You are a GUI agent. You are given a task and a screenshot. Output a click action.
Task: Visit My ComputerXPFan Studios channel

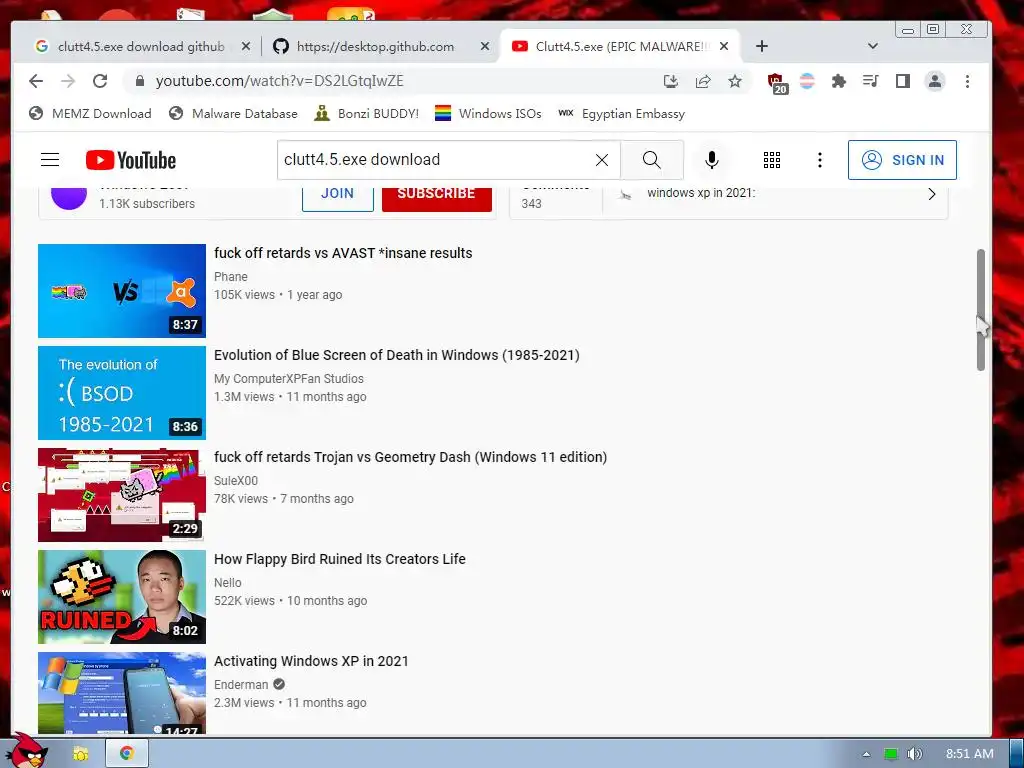[289, 379]
